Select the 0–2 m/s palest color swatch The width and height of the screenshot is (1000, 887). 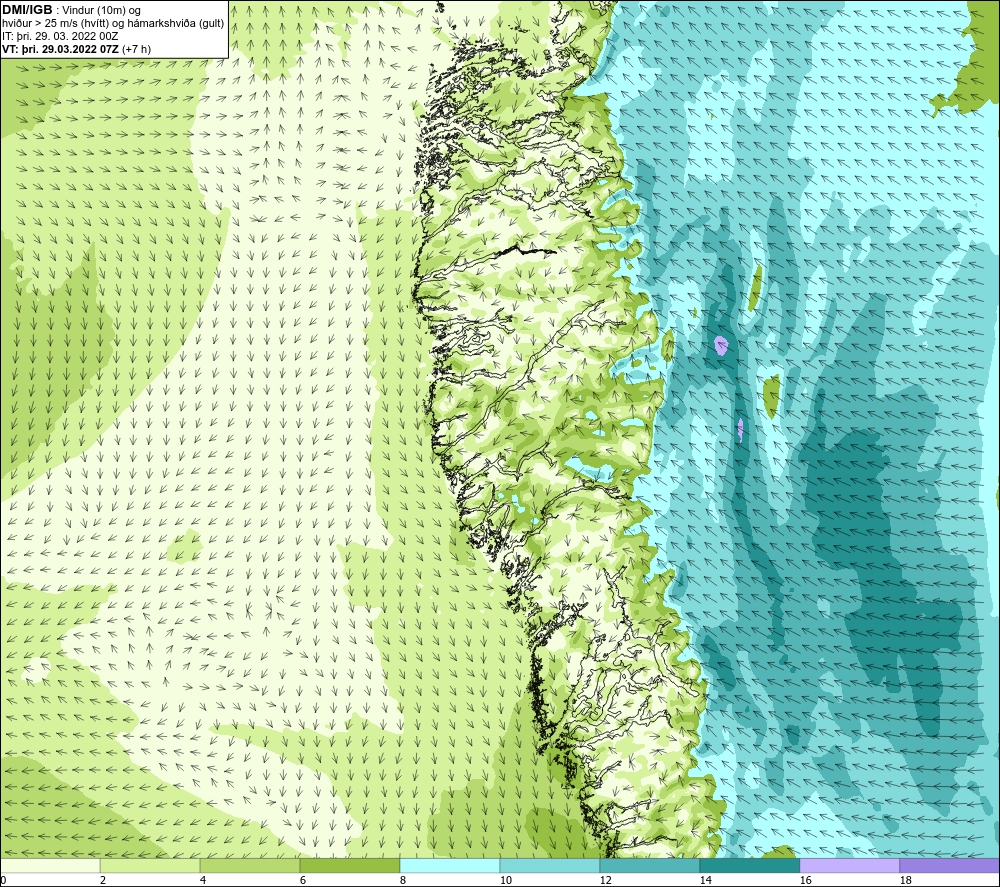pos(50,865)
